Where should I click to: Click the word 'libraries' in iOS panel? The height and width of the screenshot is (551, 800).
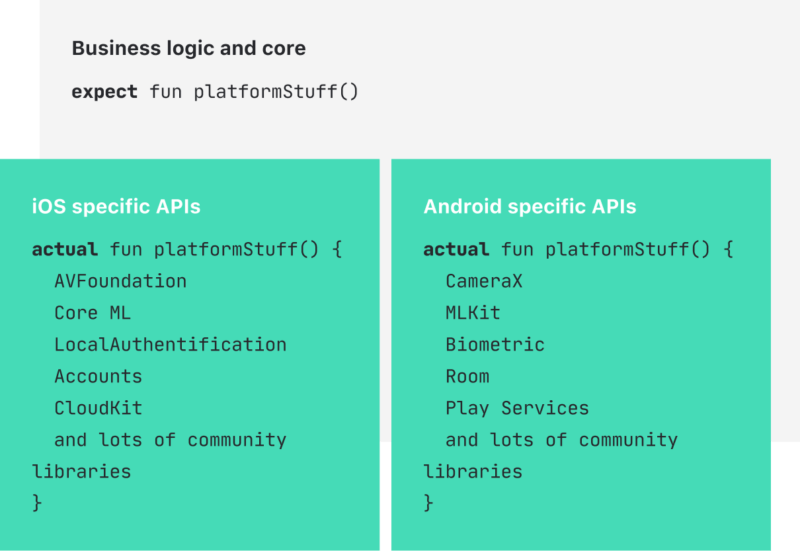82,471
